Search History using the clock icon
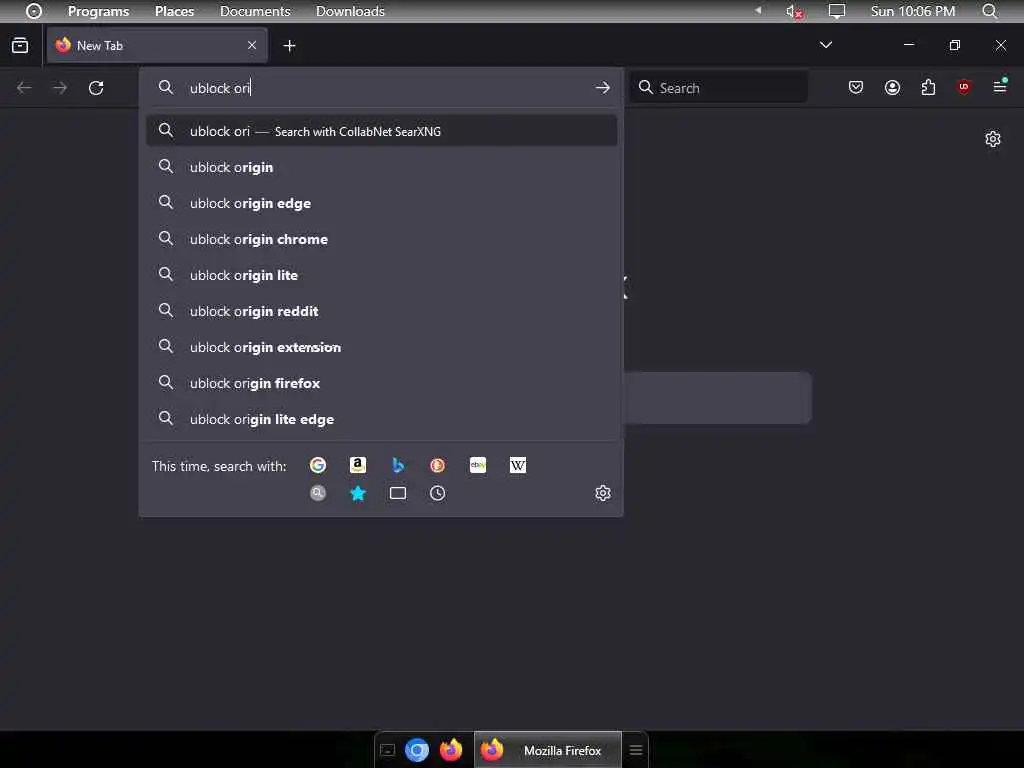 tap(438, 493)
